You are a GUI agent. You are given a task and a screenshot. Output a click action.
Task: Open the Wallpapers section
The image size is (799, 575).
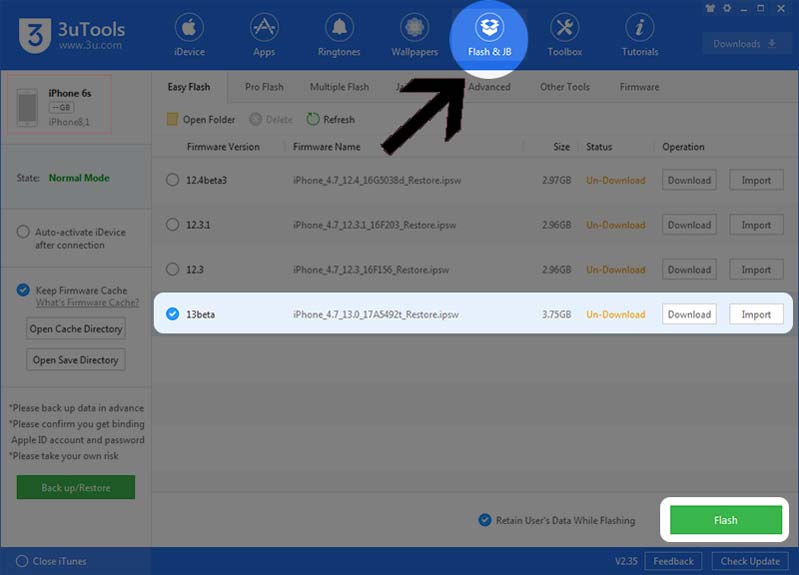pyautogui.click(x=414, y=35)
